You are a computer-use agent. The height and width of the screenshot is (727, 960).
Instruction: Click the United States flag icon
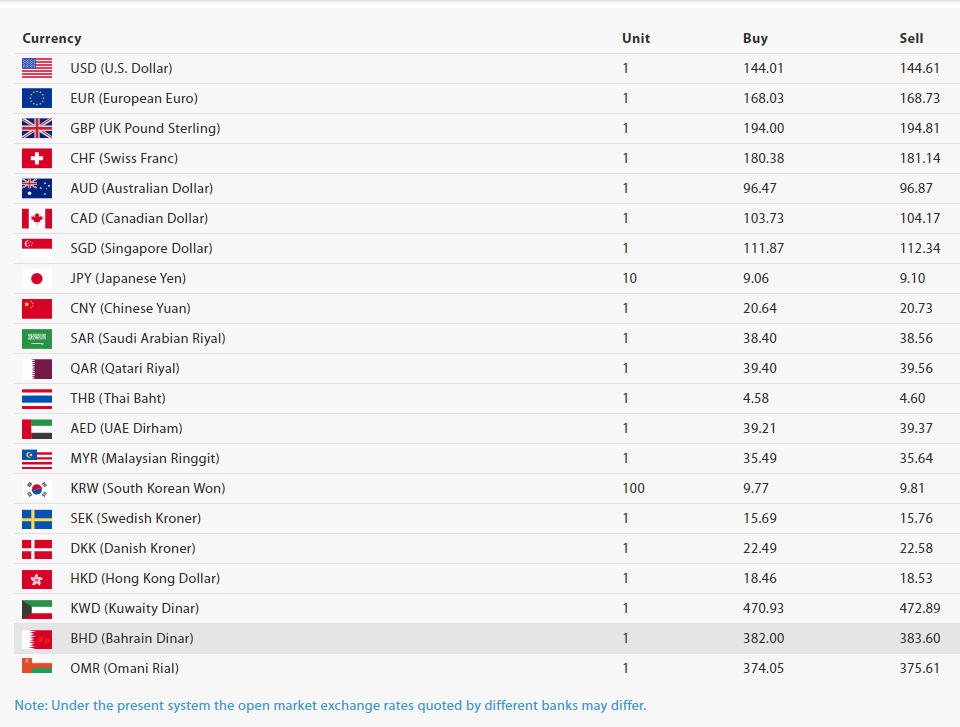(x=37, y=68)
